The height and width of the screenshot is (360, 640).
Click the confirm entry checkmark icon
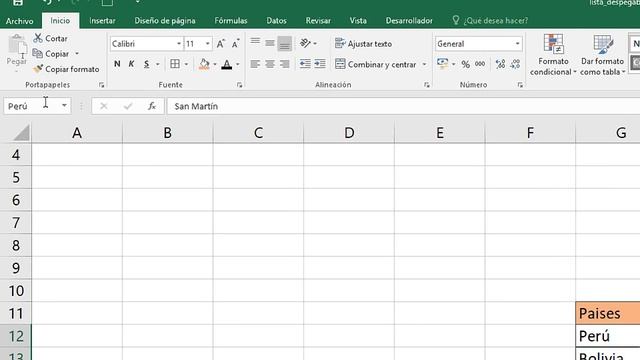(128, 106)
